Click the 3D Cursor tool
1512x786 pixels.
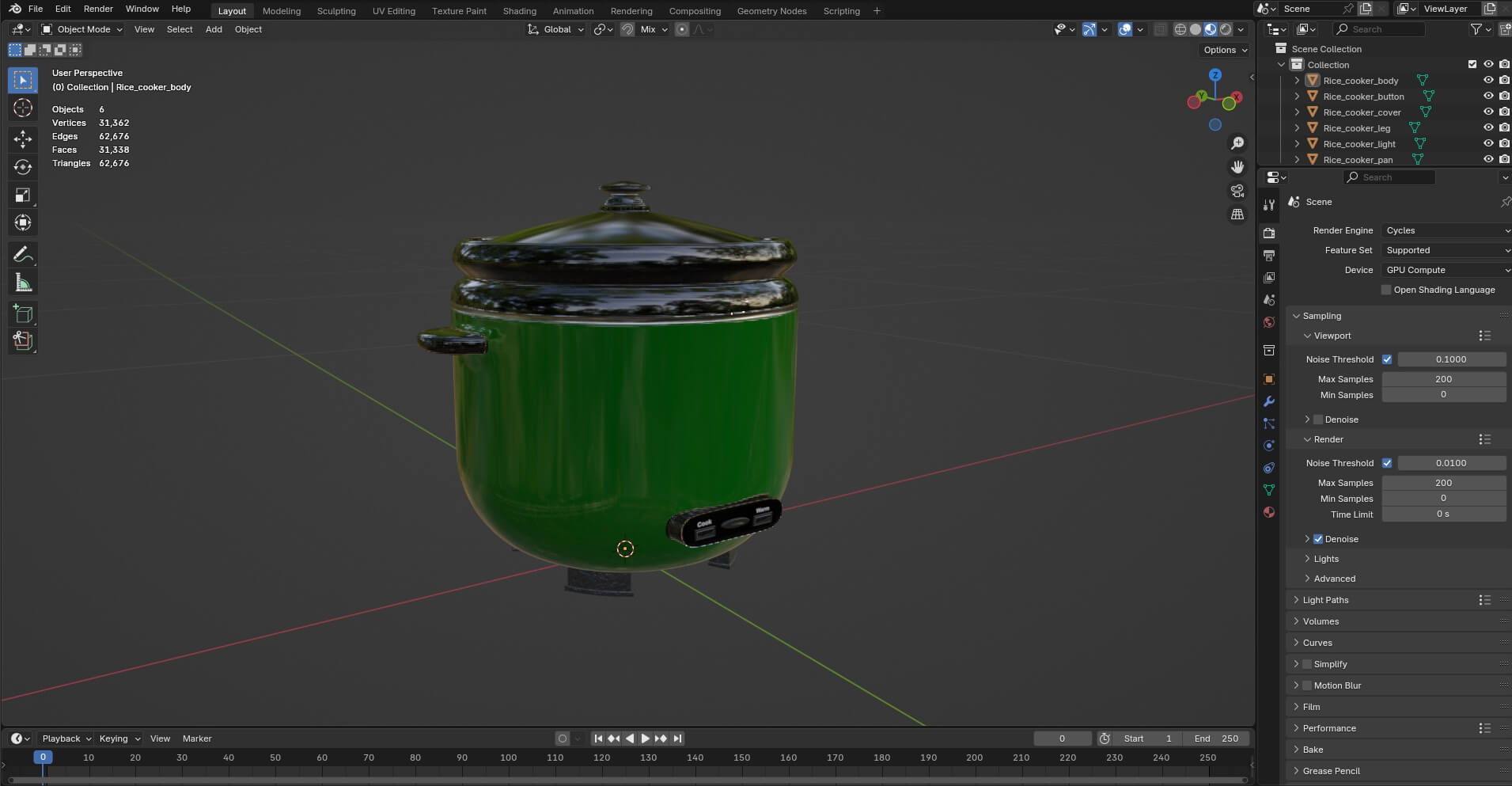[23, 108]
